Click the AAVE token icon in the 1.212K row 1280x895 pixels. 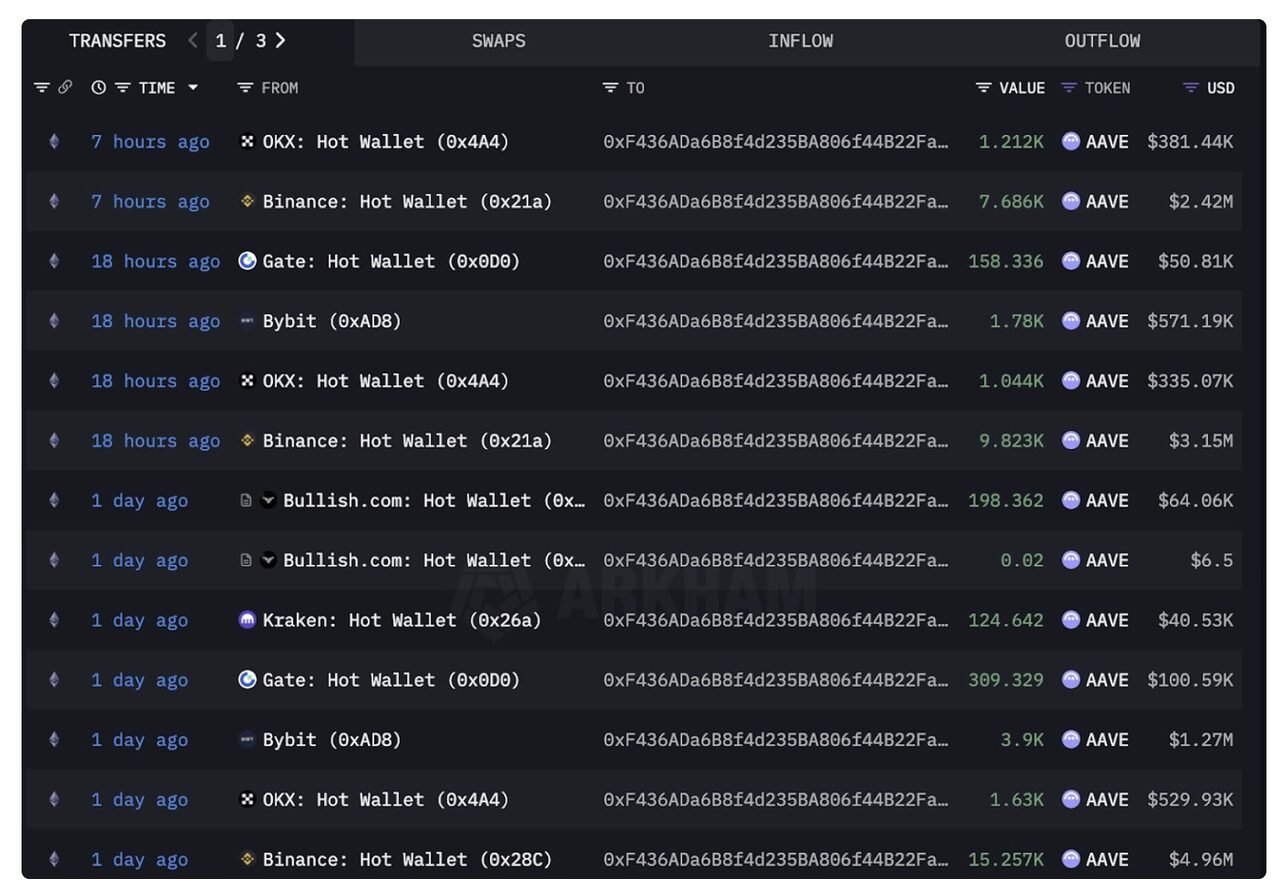point(1071,142)
